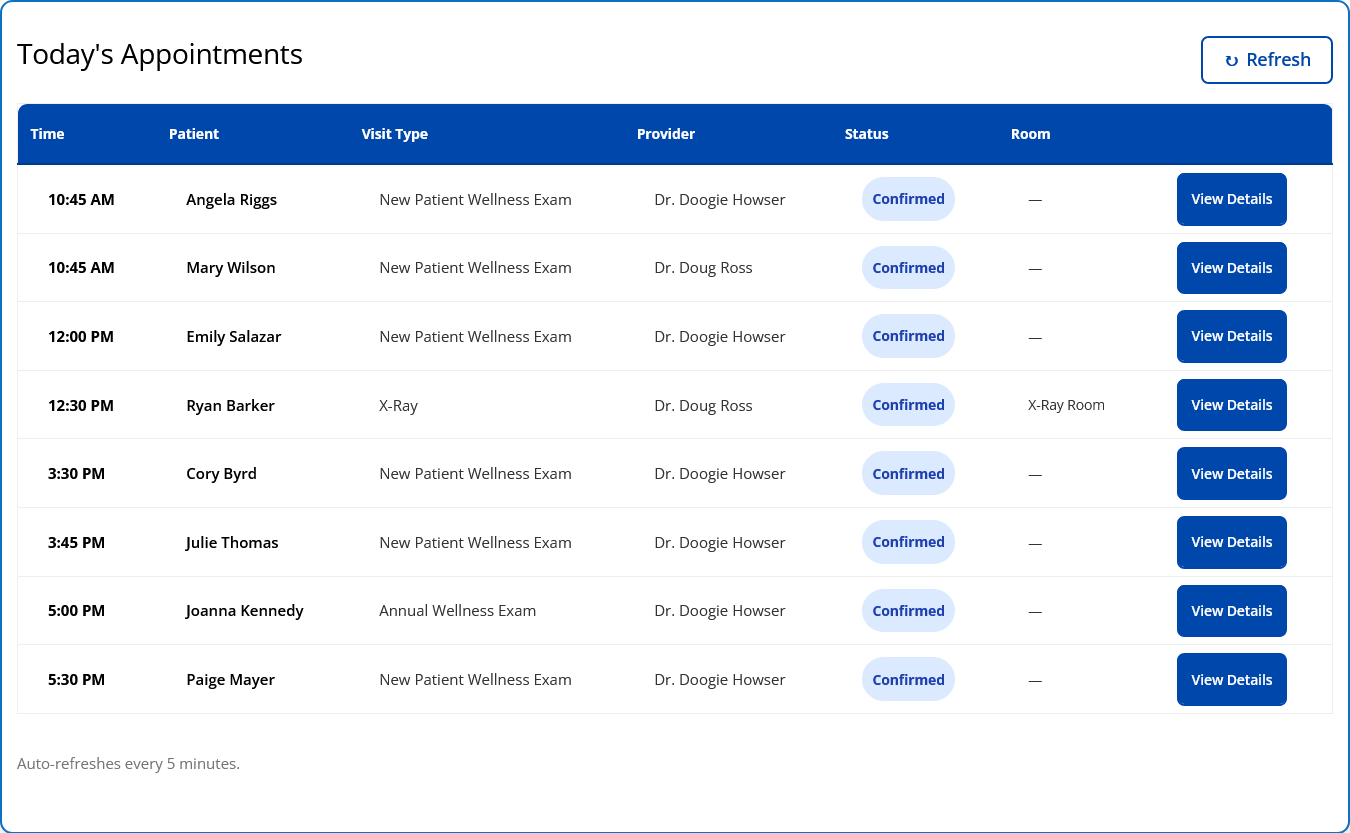Open Paige Mayer's appointment details
Viewport: 1350px width, 833px height.
1231,680
